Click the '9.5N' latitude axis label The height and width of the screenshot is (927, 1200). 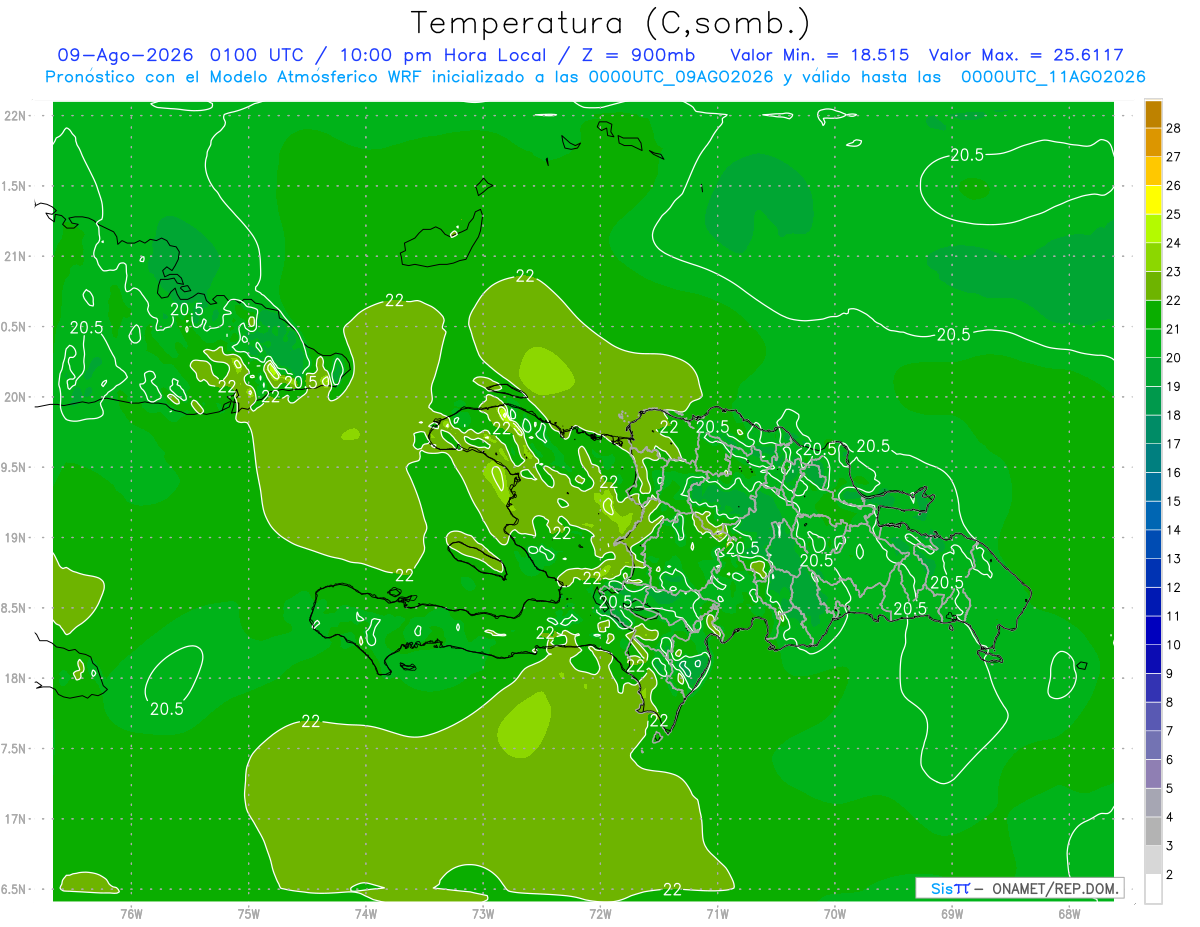pyautogui.click(x=14, y=467)
